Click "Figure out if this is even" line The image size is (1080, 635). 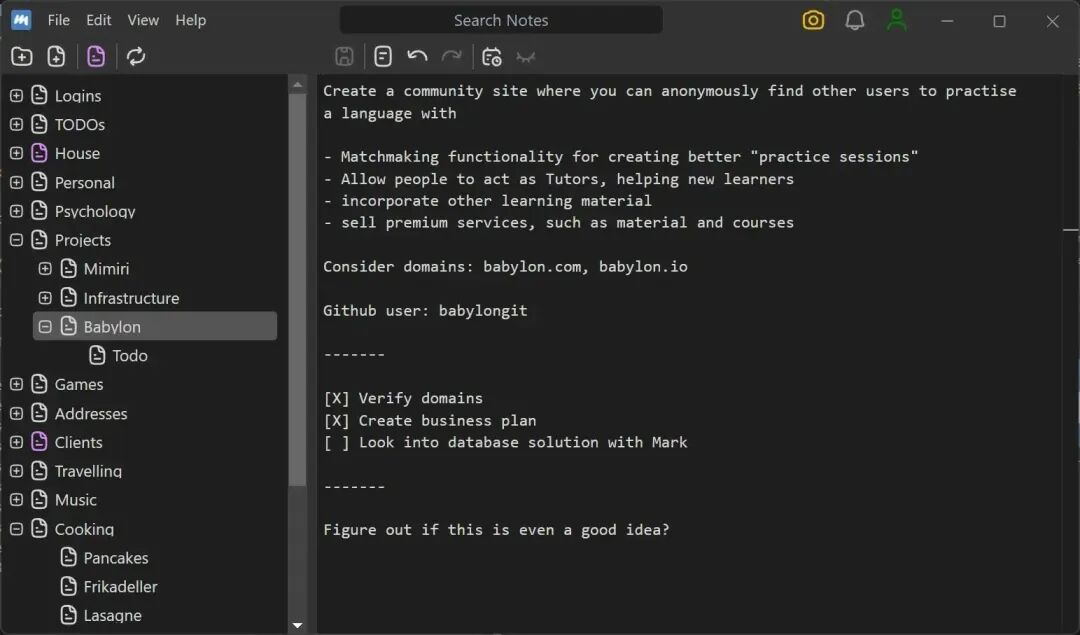pyautogui.click(x=496, y=530)
